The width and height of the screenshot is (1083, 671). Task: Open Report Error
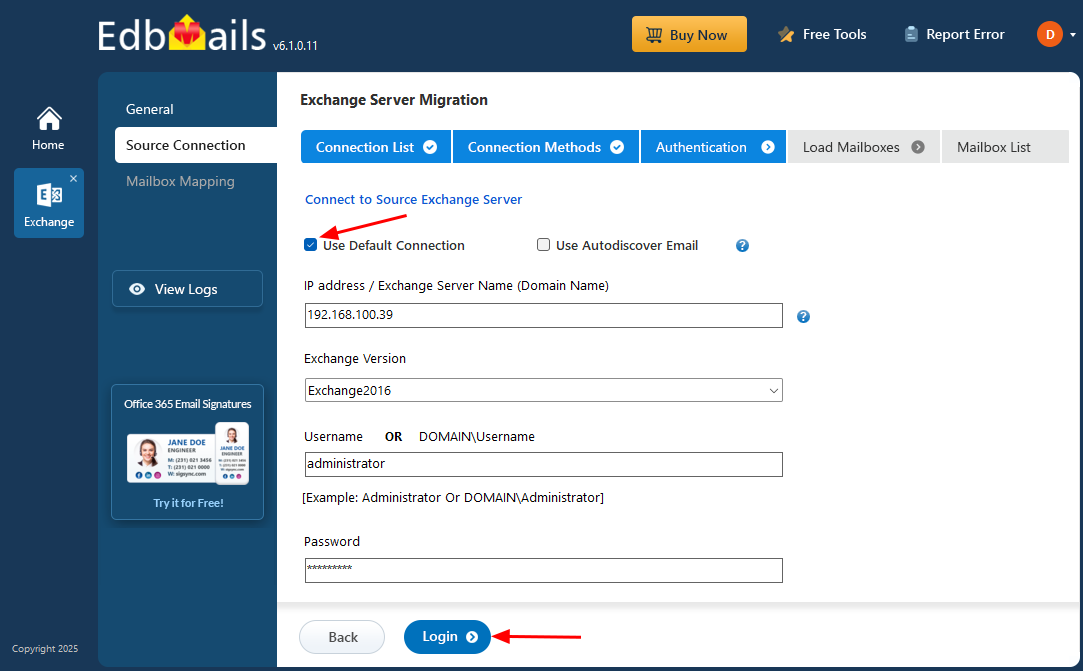[955, 35]
